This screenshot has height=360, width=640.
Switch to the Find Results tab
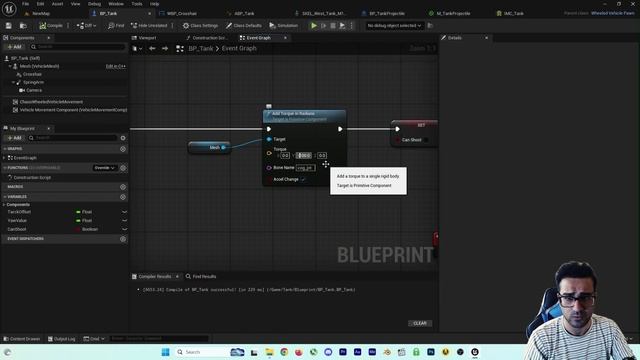pos(201,276)
